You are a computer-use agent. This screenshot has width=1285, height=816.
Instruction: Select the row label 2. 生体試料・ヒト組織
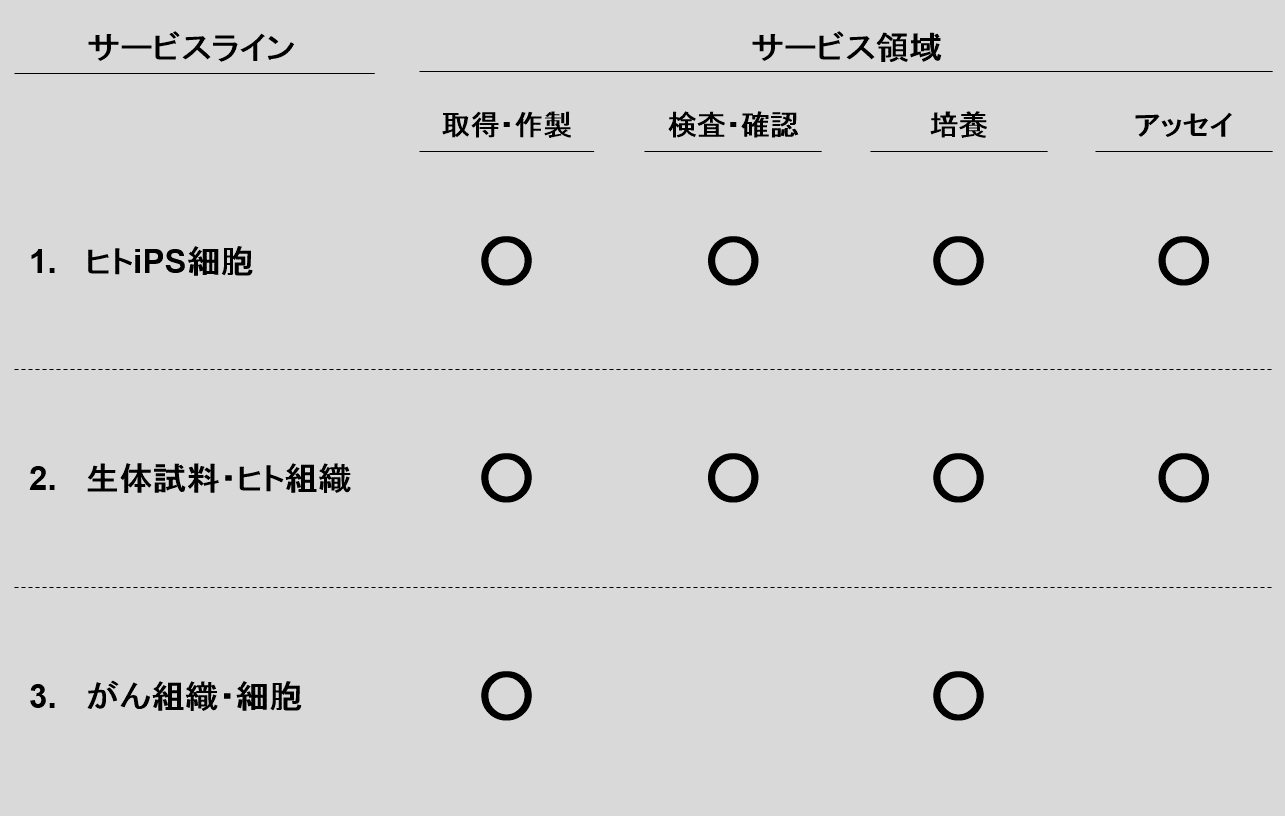tap(190, 479)
